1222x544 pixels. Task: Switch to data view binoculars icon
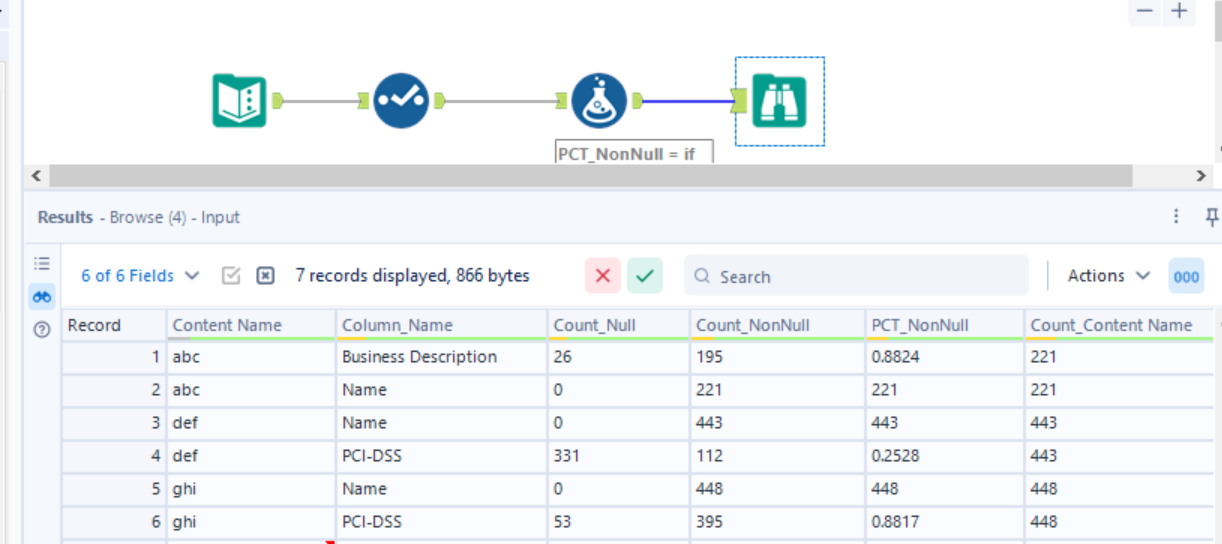coord(42,296)
